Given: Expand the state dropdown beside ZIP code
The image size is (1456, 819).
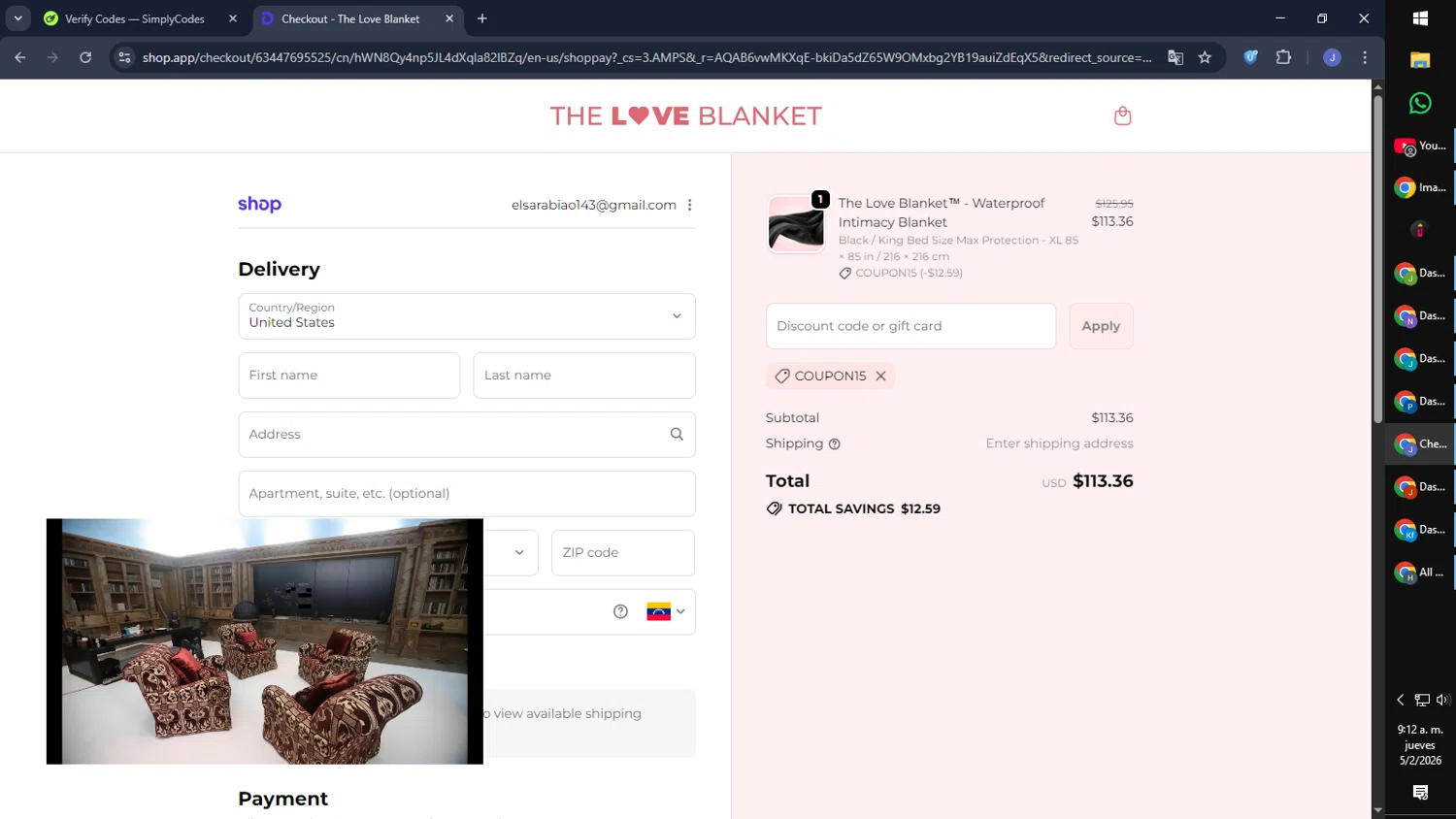Looking at the screenshot, I should pos(518,552).
